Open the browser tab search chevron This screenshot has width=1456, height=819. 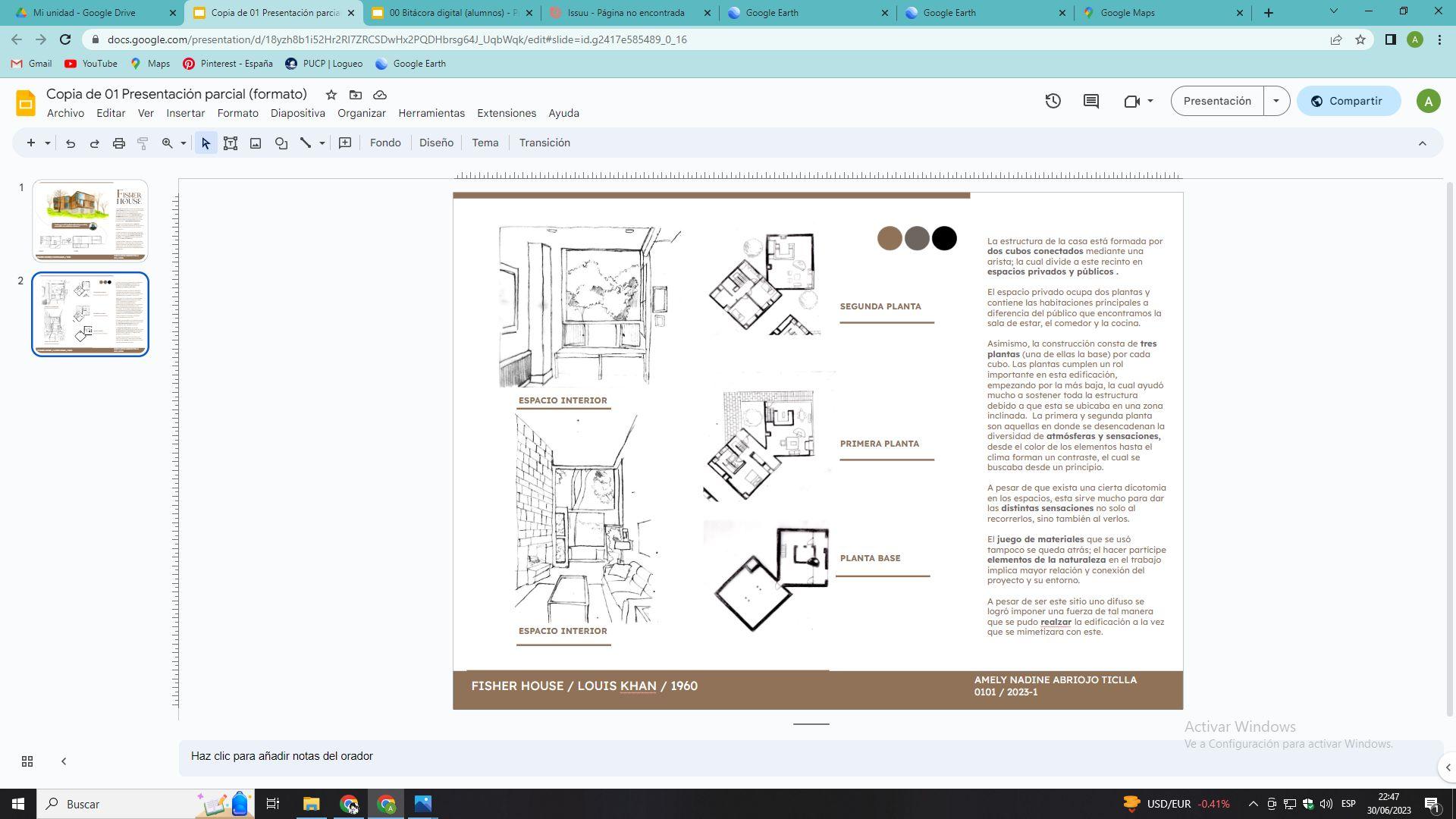1334,11
